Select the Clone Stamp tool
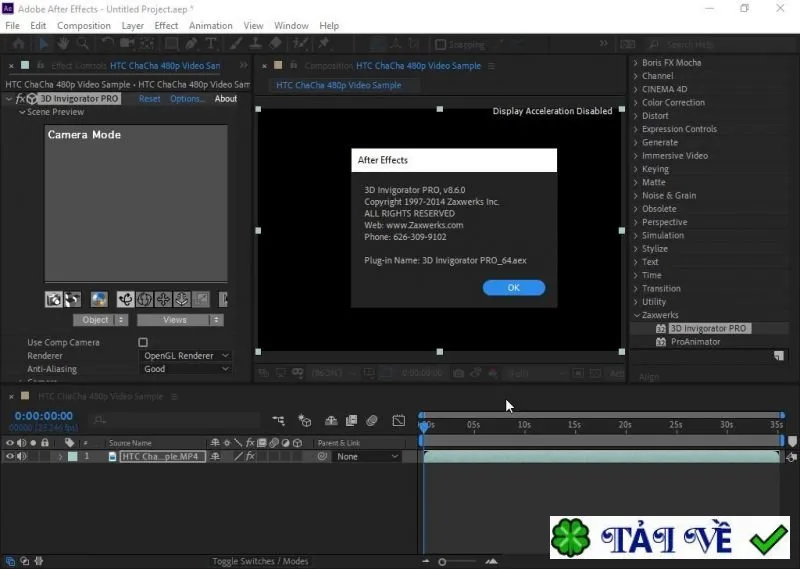The width and height of the screenshot is (800, 569). pos(255,44)
